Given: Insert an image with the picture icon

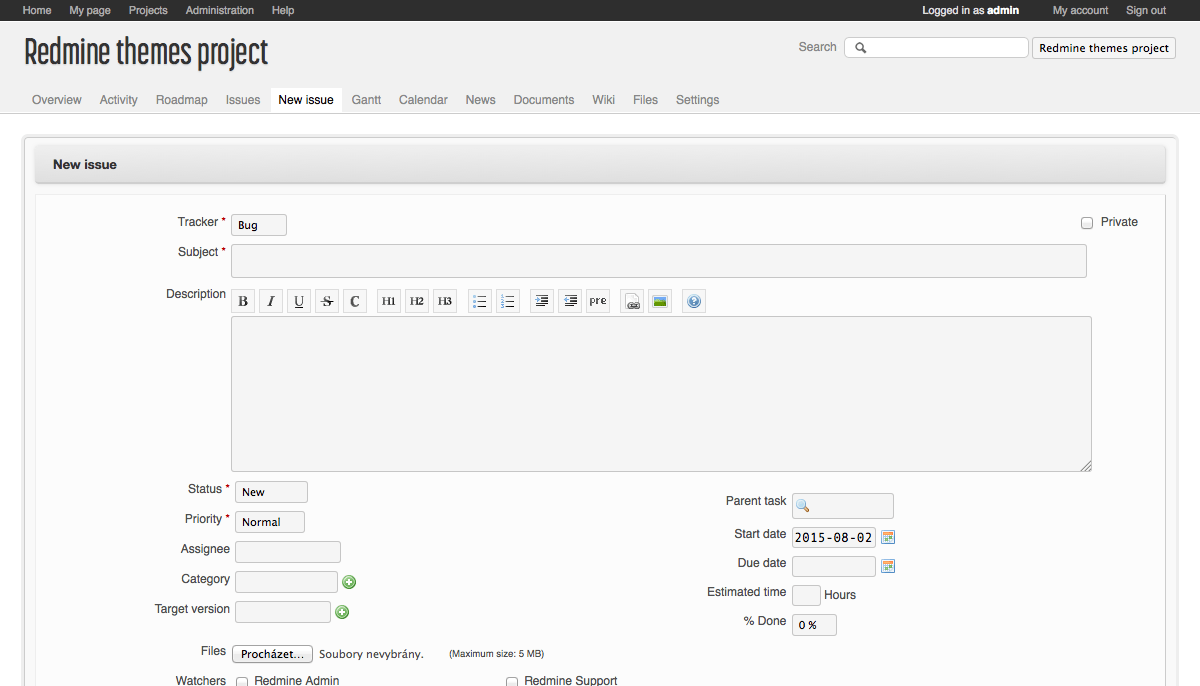Looking at the screenshot, I should [x=660, y=301].
